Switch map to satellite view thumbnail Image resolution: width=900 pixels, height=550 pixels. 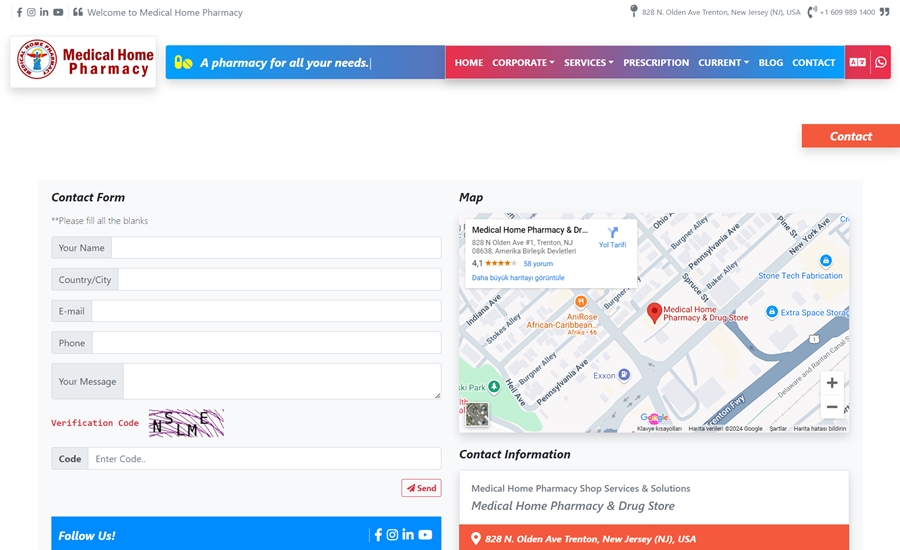pyautogui.click(x=477, y=414)
